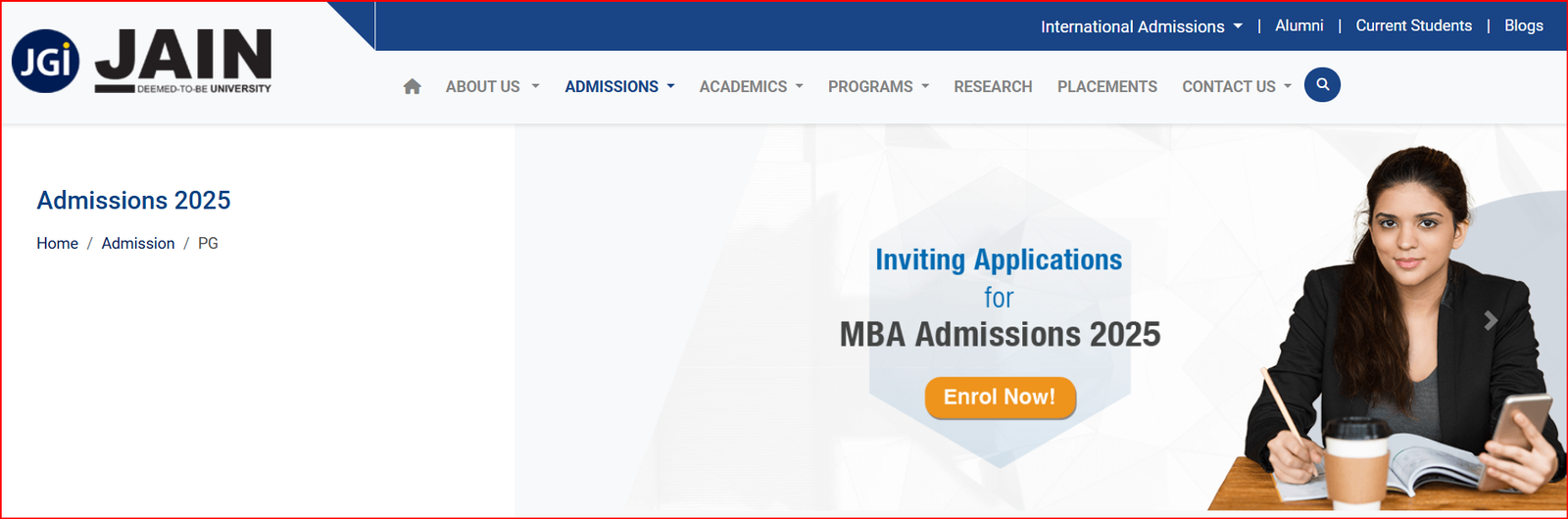The height and width of the screenshot is (519, 1568).
Task: Click the MBA Admissions 2025 banner text
Action: point(1000,334)
